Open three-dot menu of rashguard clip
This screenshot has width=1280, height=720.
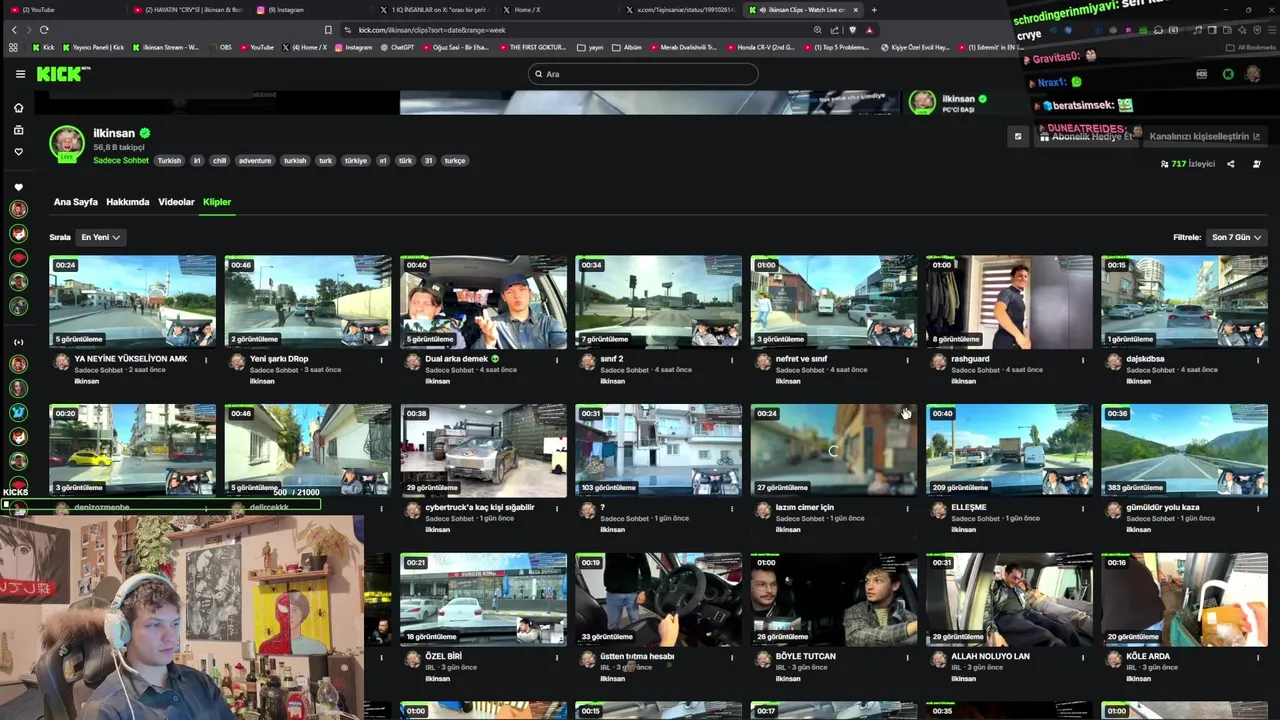click(1083, 360)
